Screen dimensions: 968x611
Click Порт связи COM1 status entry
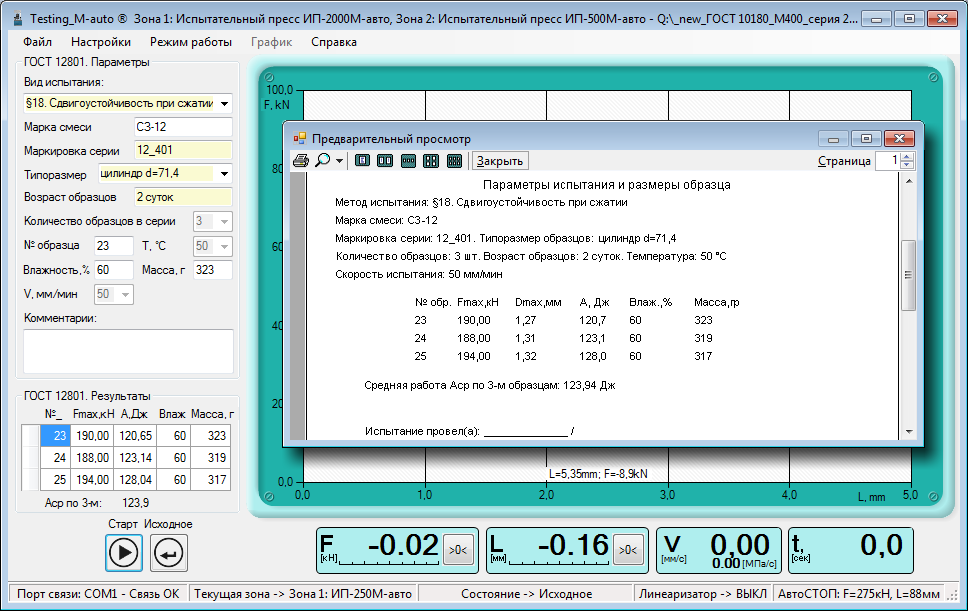click(98, 594)
